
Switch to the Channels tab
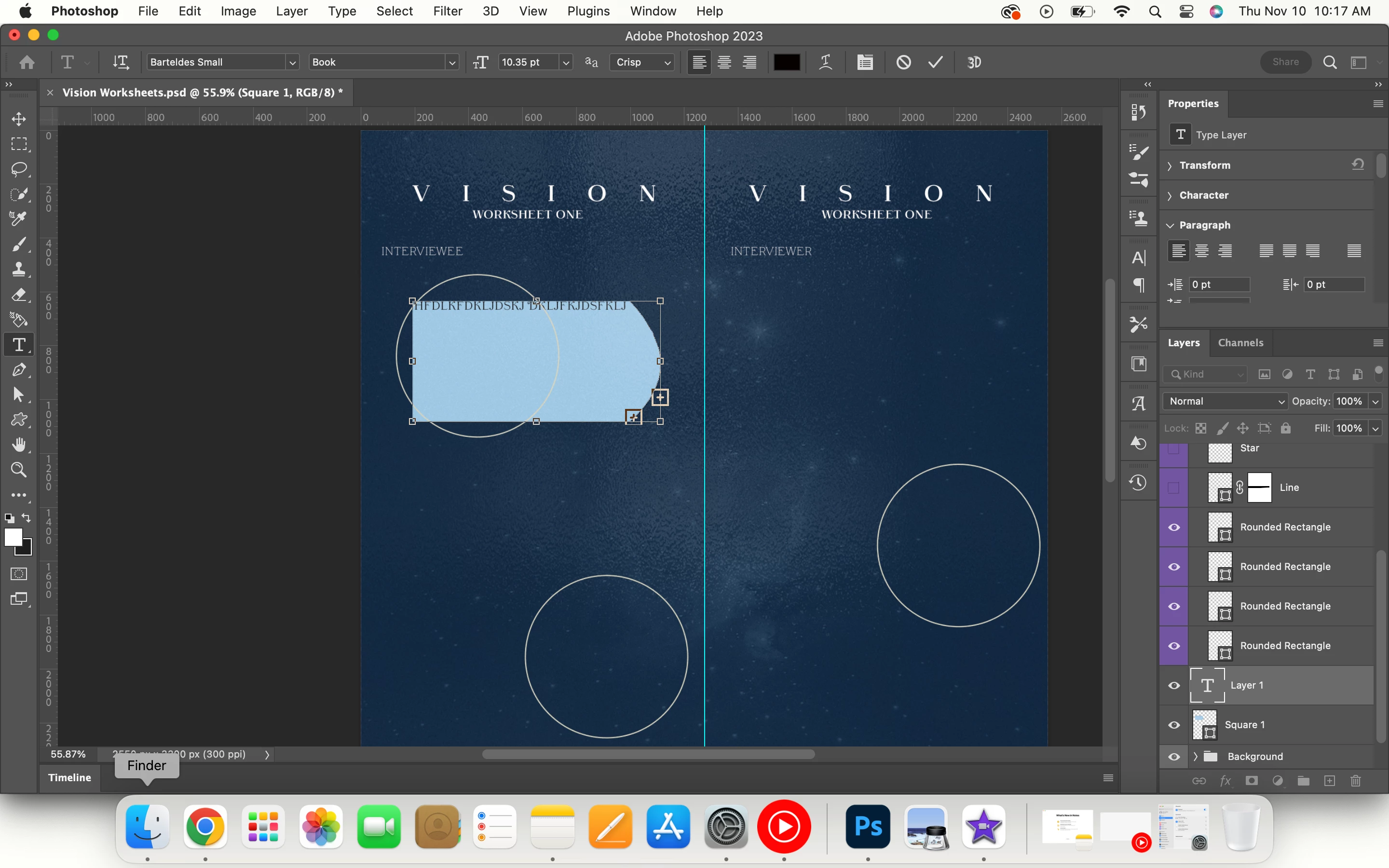[1240, 343]
